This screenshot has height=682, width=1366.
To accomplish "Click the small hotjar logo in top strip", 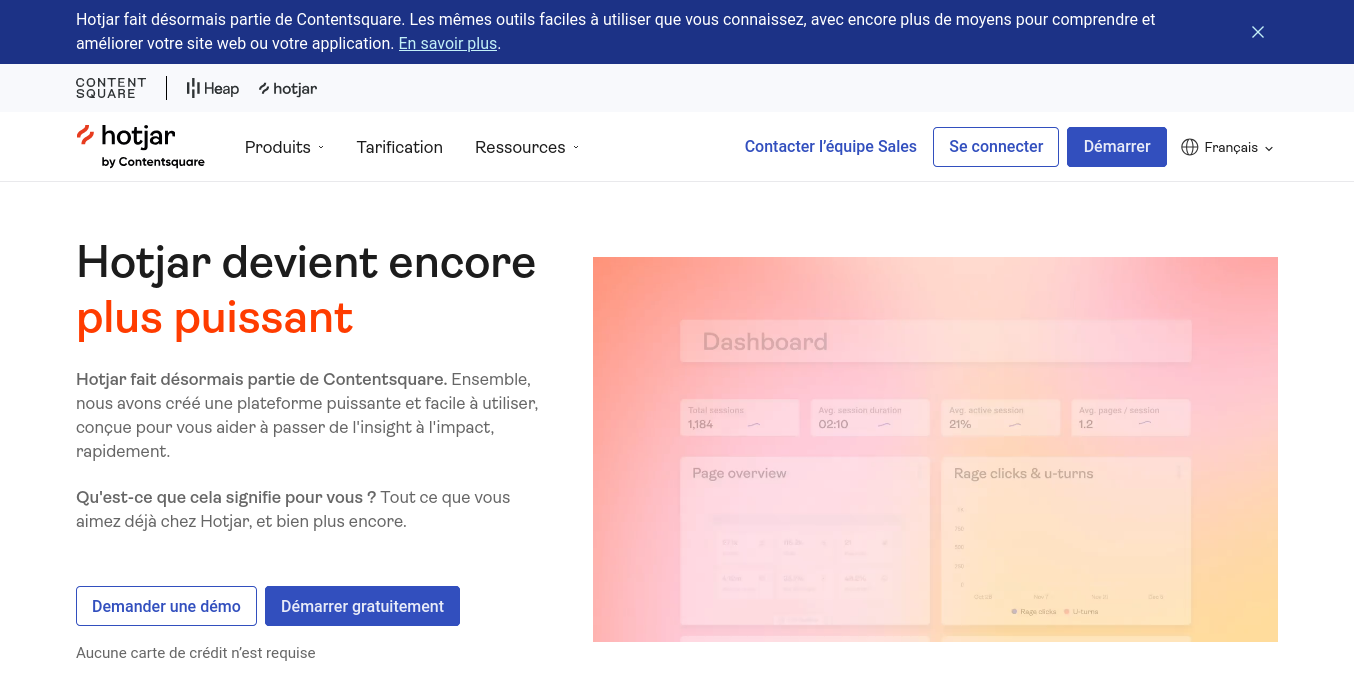I will tap(288, 89).
